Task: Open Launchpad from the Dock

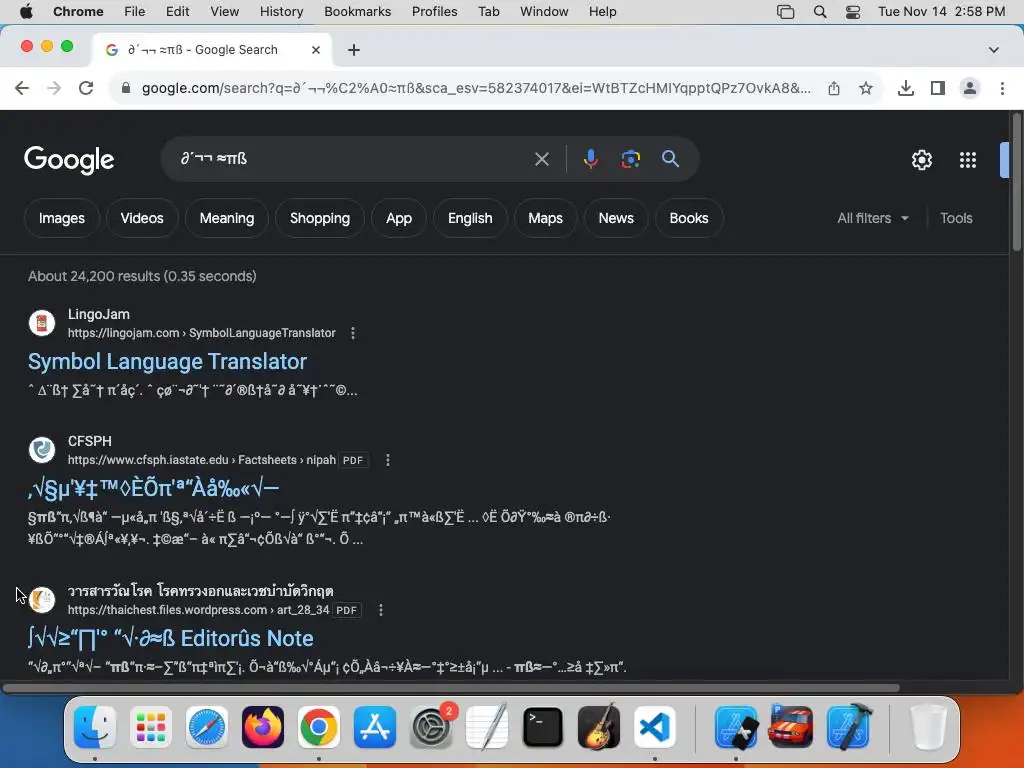Action: click(151, 727)
